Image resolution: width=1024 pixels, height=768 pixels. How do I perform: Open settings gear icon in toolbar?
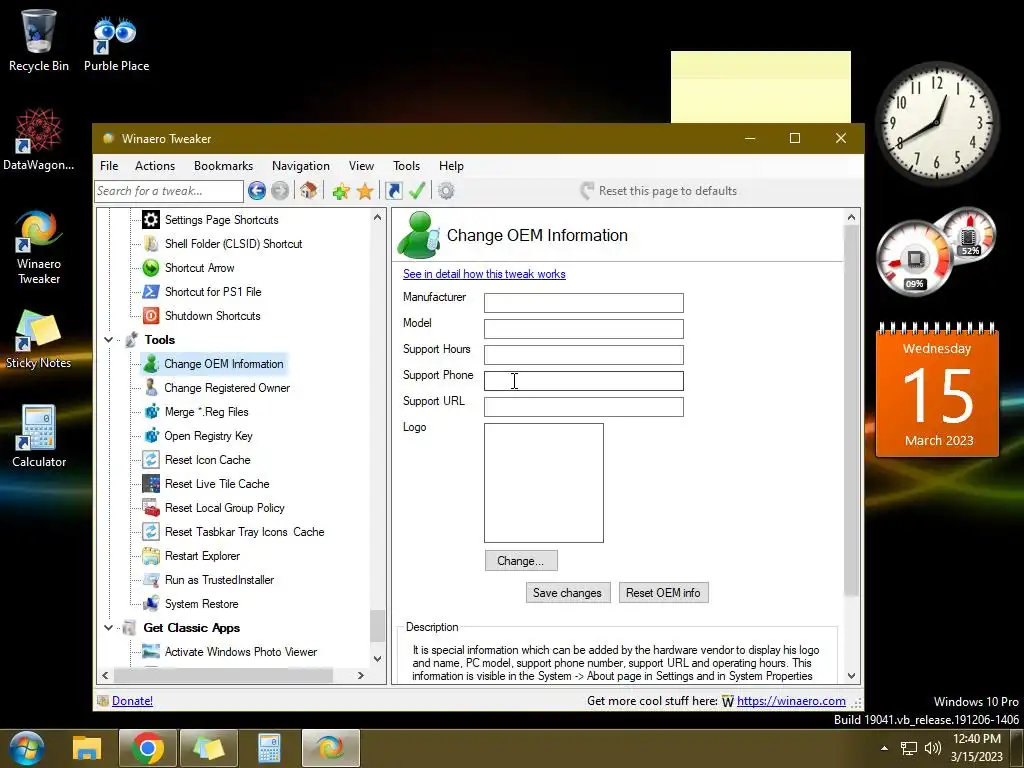[x=446, y=191]
